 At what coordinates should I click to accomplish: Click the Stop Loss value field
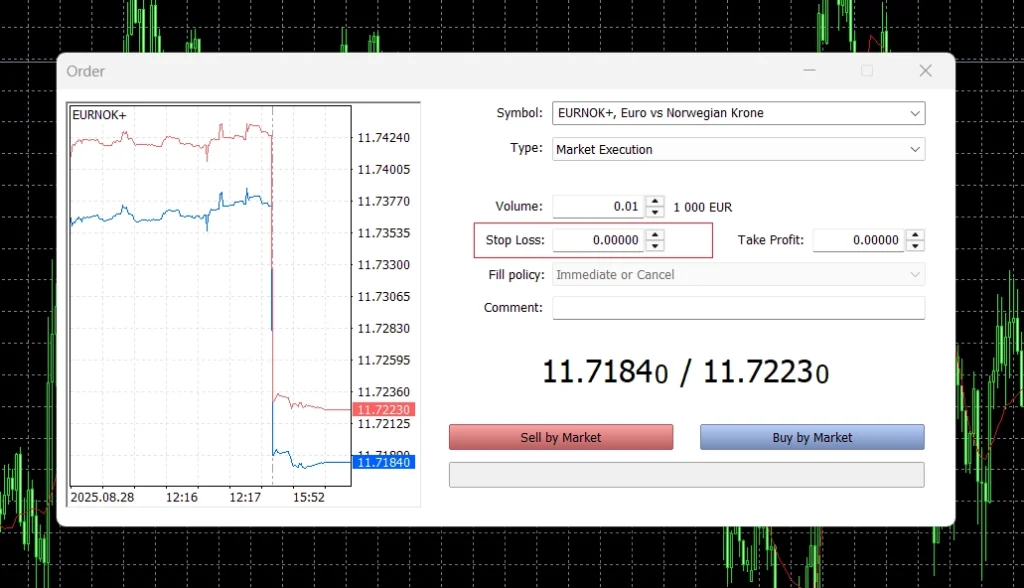(598, 241)
